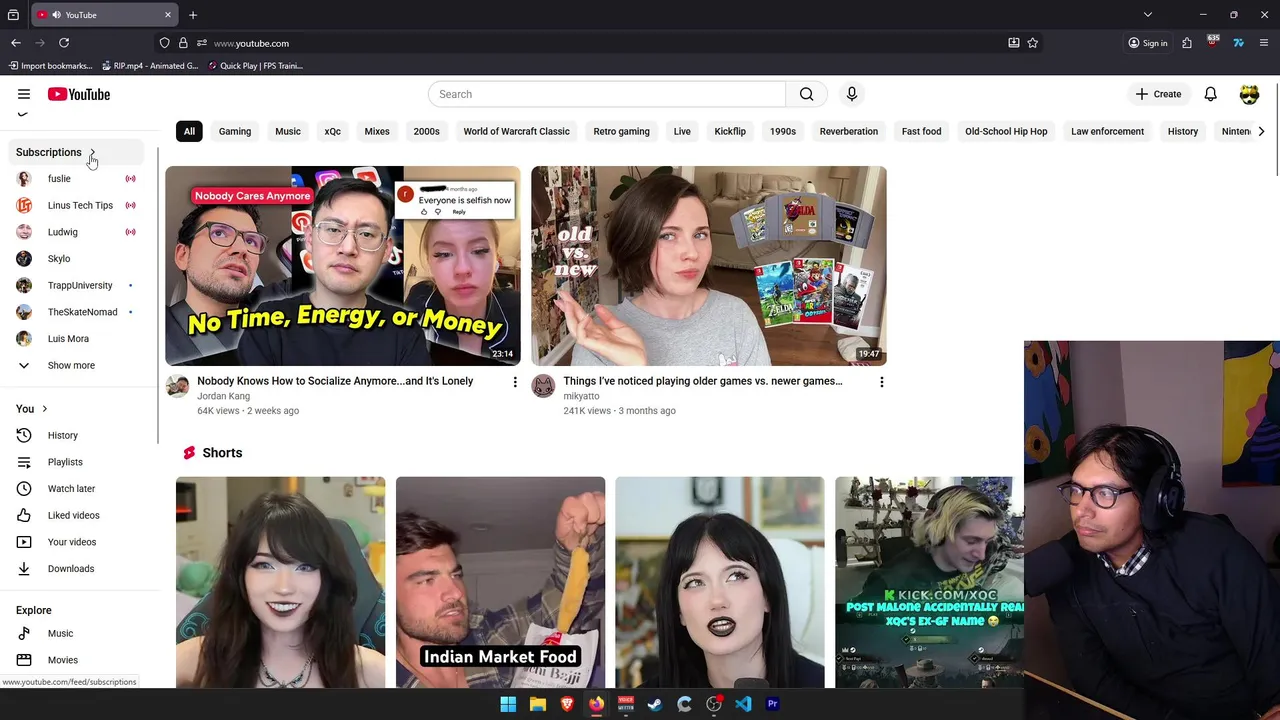Click the search magnifier button
Image resolution: width=1280 pixels, height=720 pixels.
[806, 94]
